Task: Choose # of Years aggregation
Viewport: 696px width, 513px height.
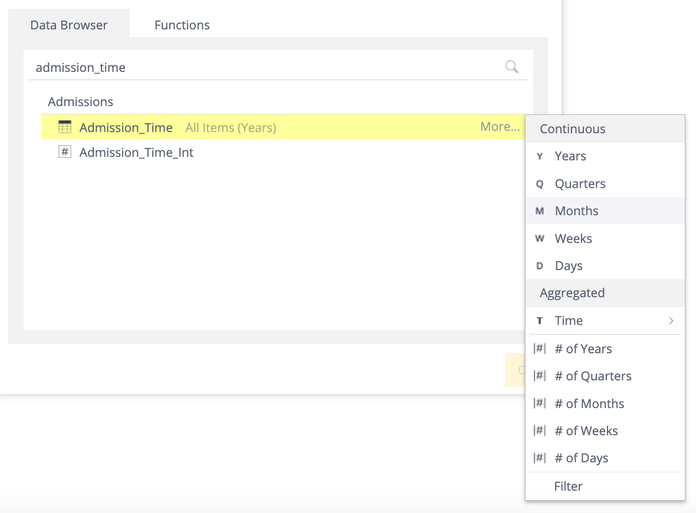Action: (583, 349)
